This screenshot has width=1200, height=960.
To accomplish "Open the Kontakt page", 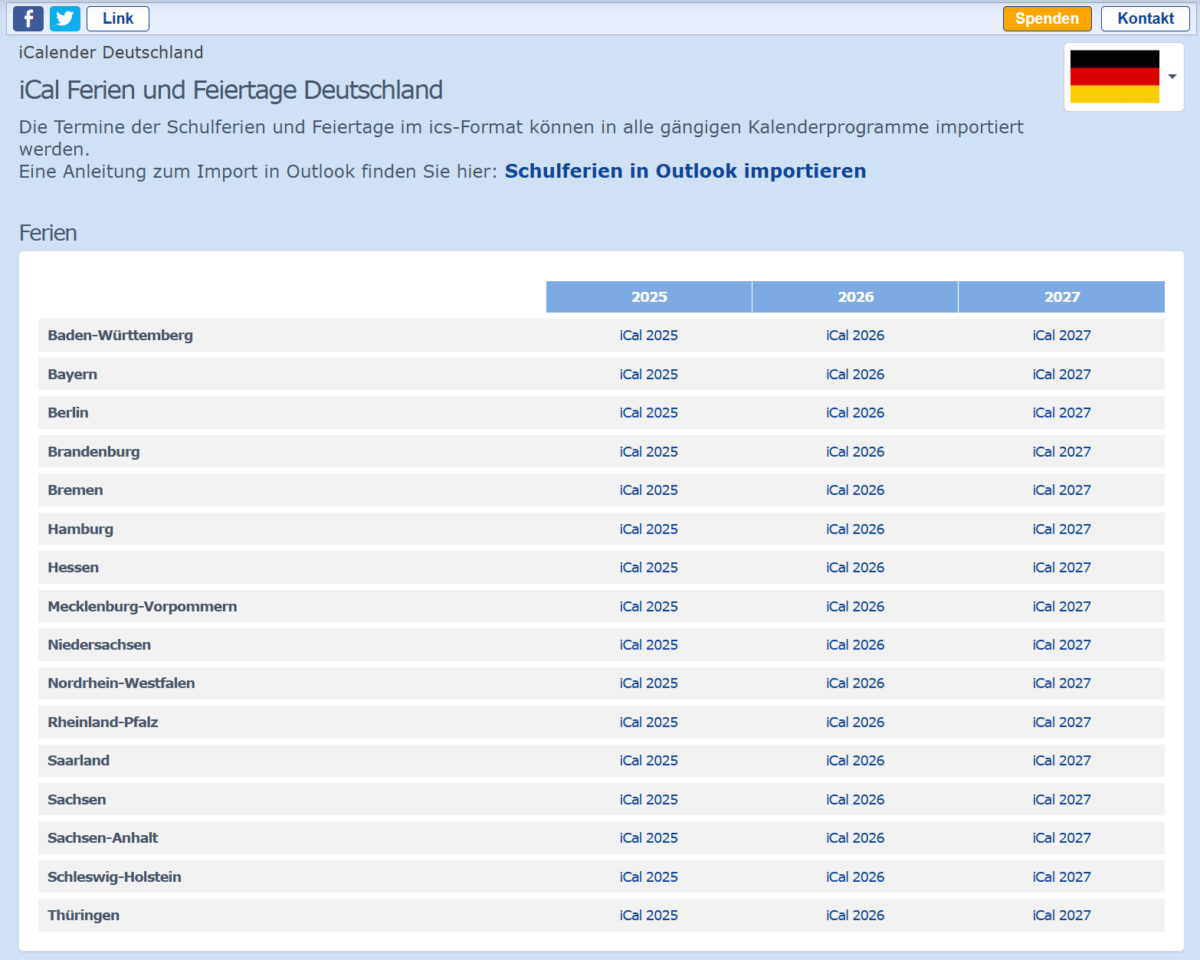I will pyautogui.click(x=1146, y=18).
